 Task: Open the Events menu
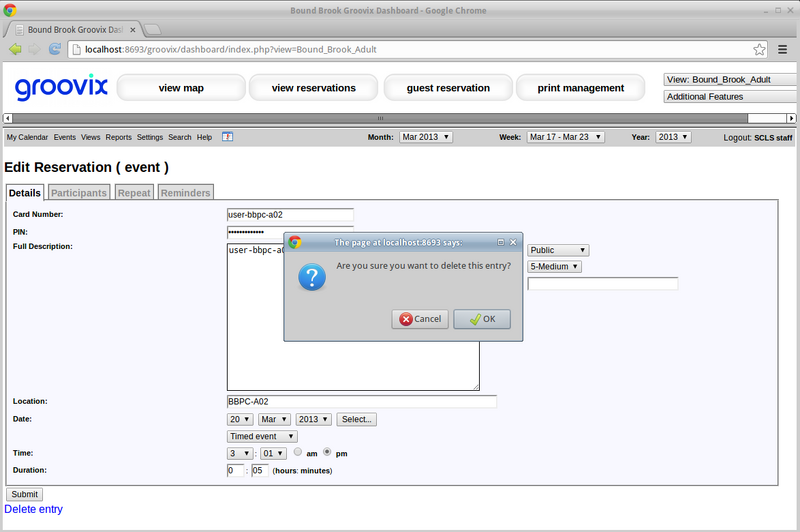64,137
